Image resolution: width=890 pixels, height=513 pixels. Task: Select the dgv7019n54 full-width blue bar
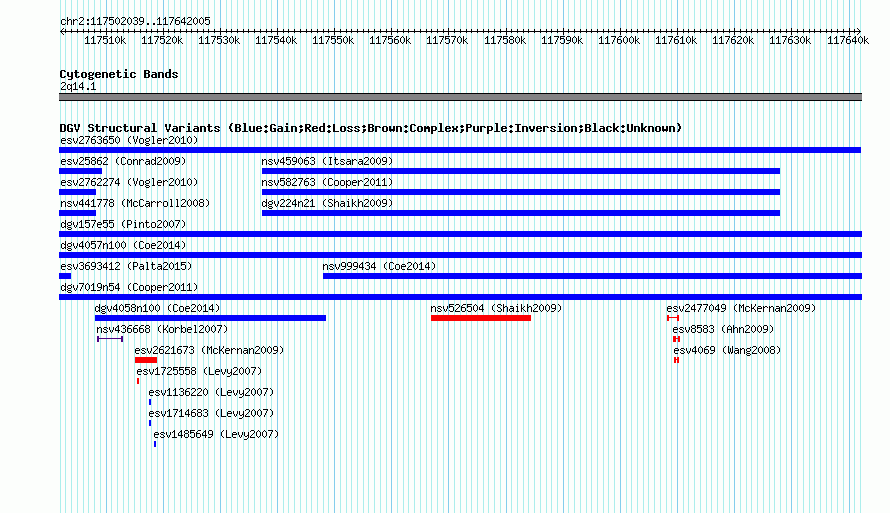click(x=460, y=297)
